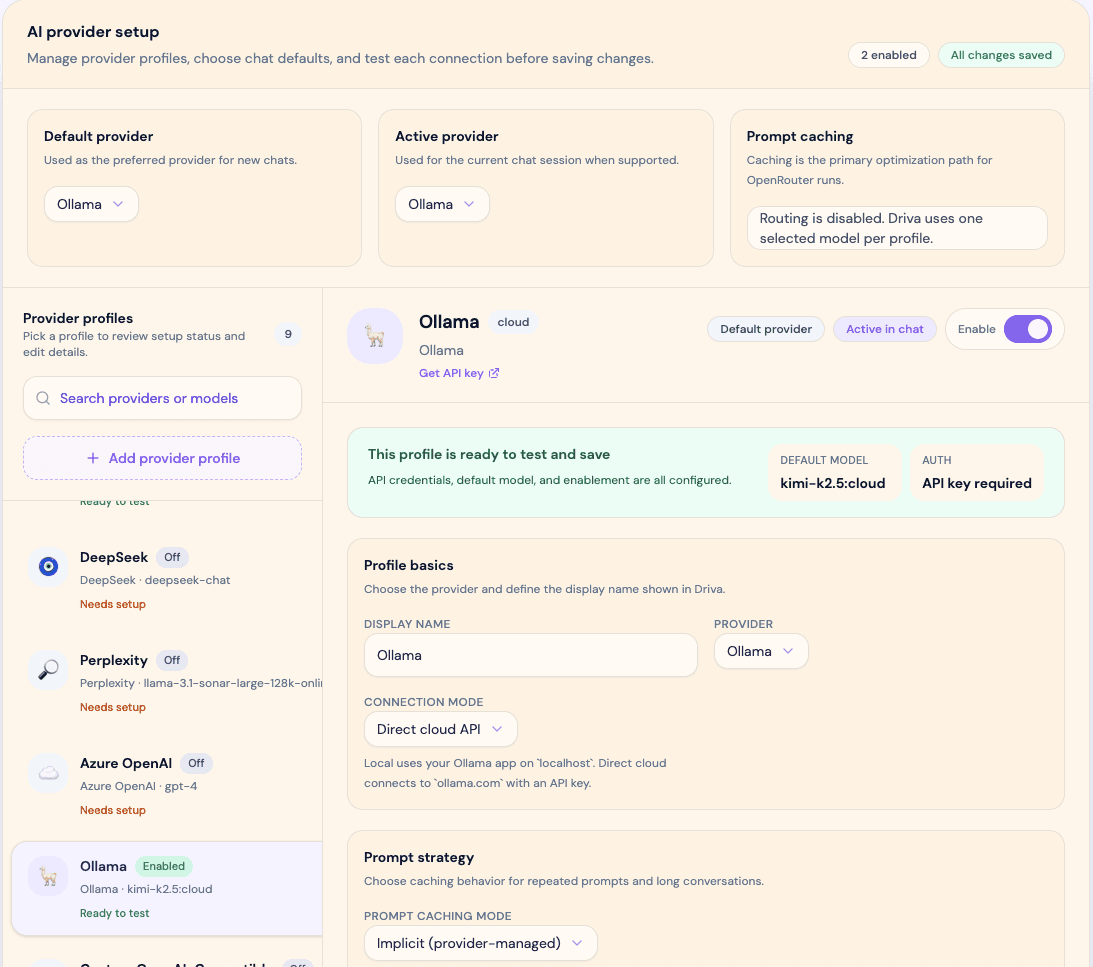Expand the Prompt Caching Mode dropdown
The height and width of the screenshot is (967, 1093).
pos(480,943)
